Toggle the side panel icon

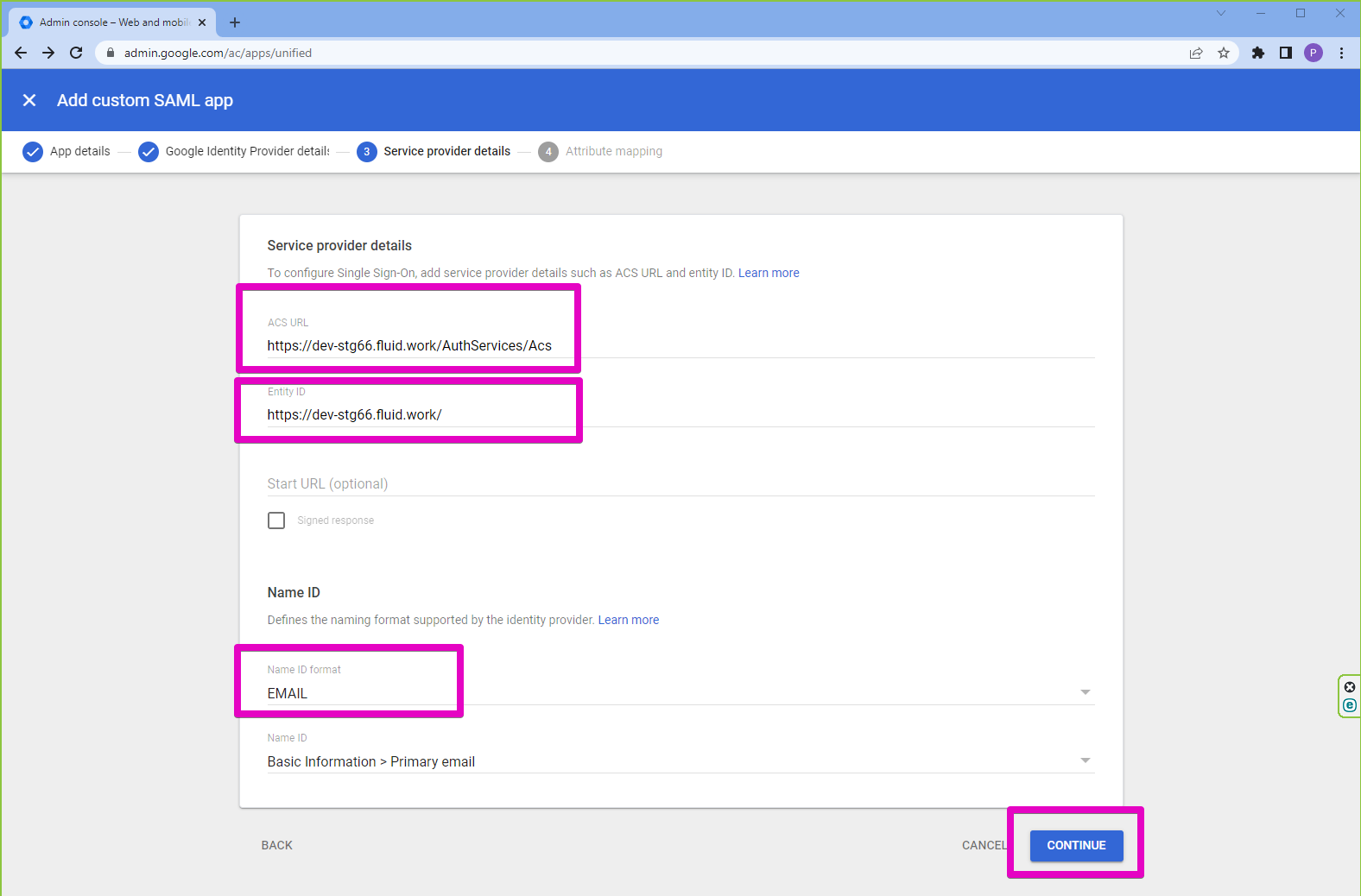click(x=1286, y=53)
